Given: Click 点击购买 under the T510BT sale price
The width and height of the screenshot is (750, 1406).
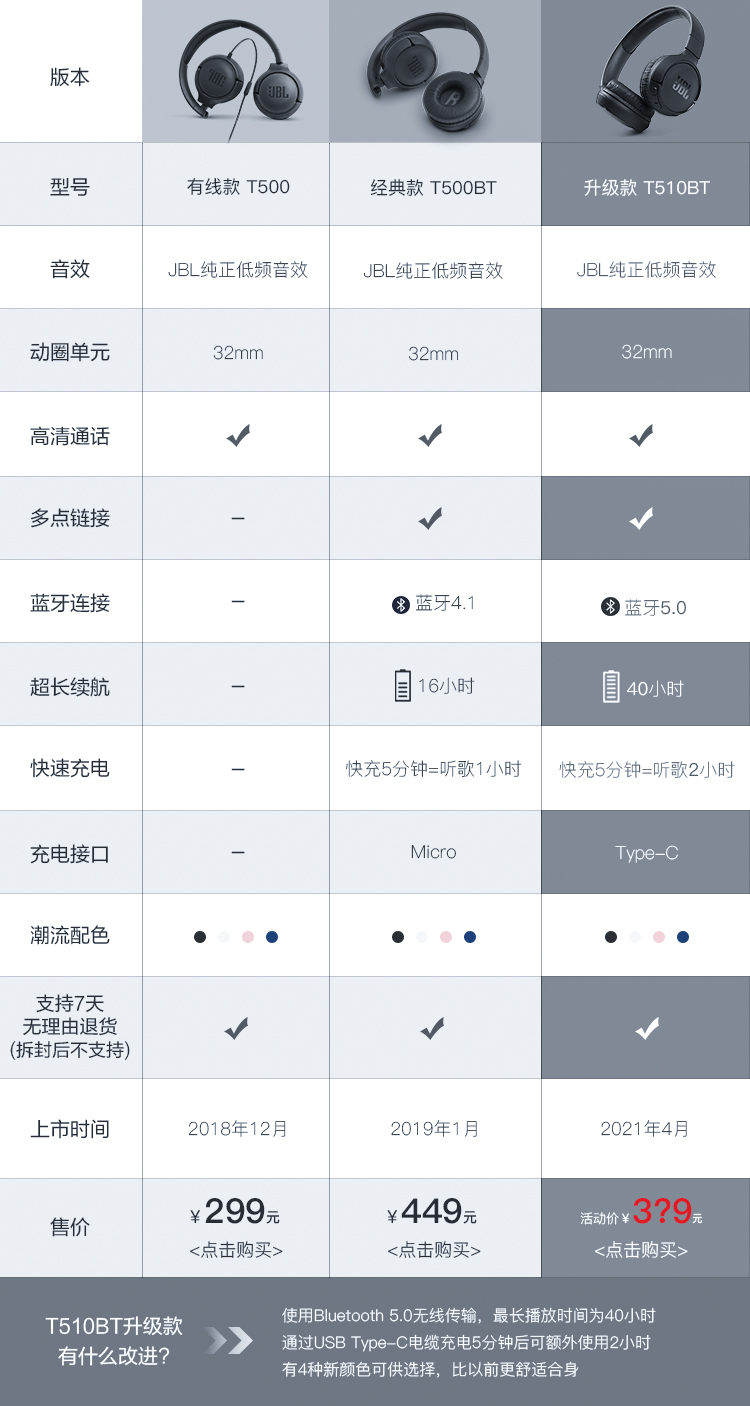Looking at the screenshot, I should [x=641, y=1250].
